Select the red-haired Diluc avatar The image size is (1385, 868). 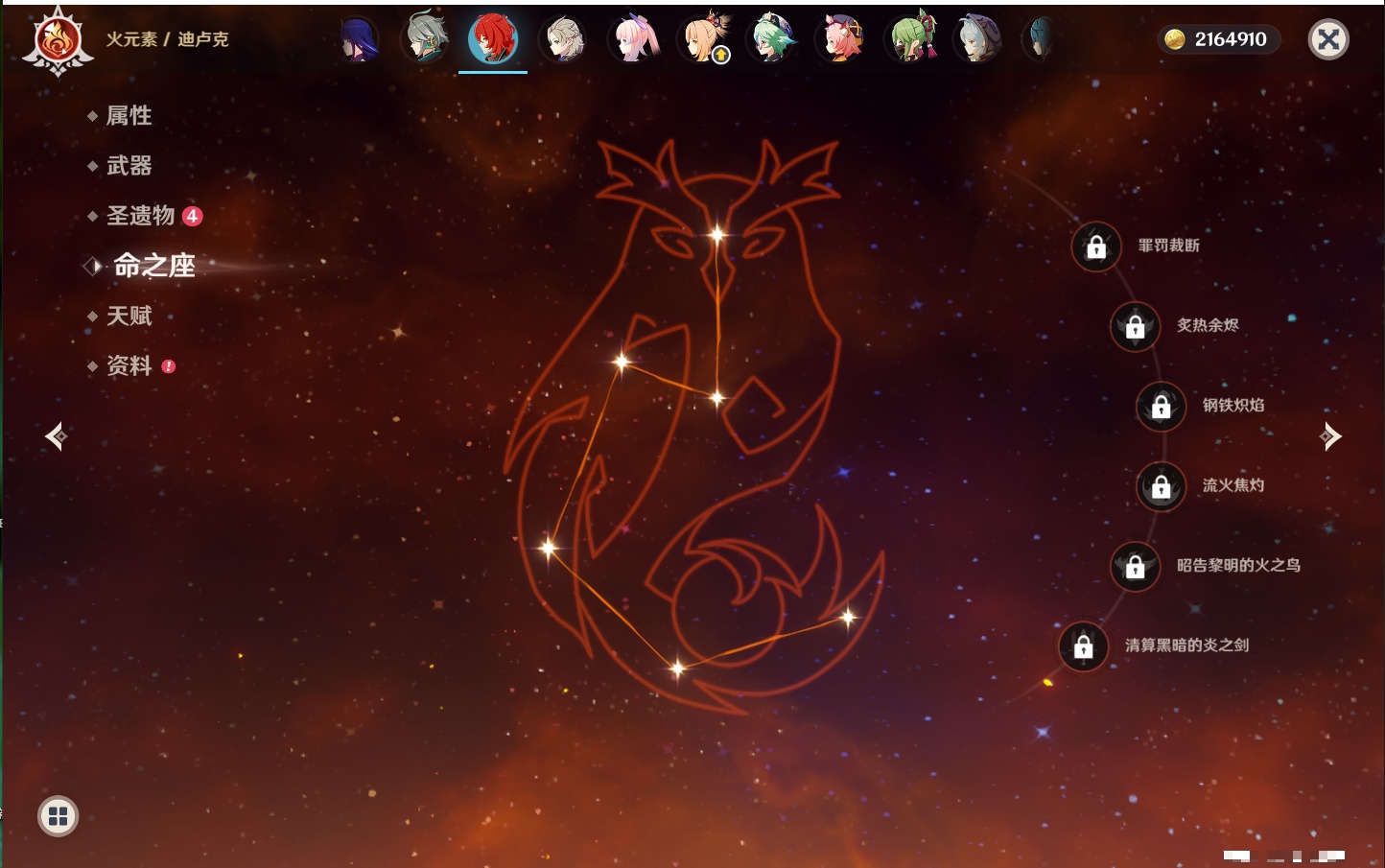coord(493,38)
